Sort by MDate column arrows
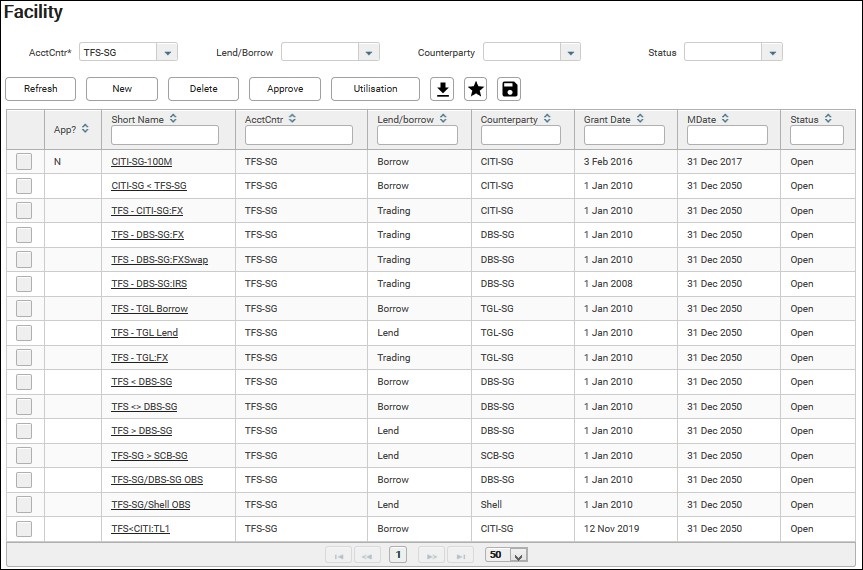The height and width of the screenshot is (570, 863). [x=725, y=118]
